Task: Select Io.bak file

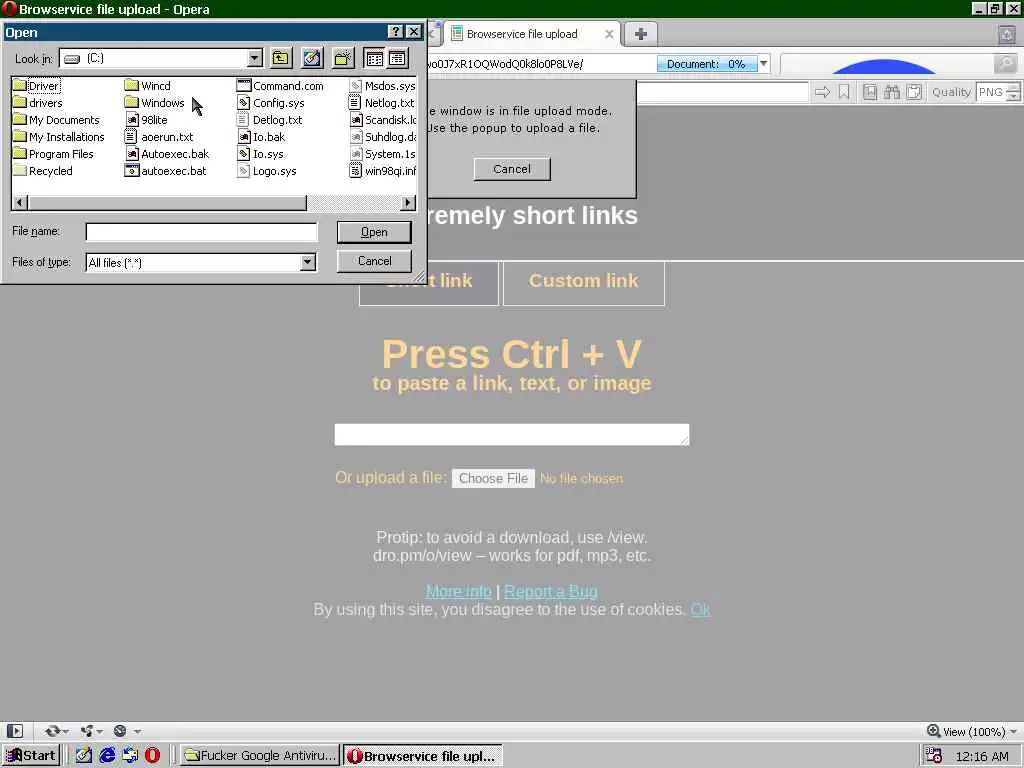Action: (x=261, y=136)
